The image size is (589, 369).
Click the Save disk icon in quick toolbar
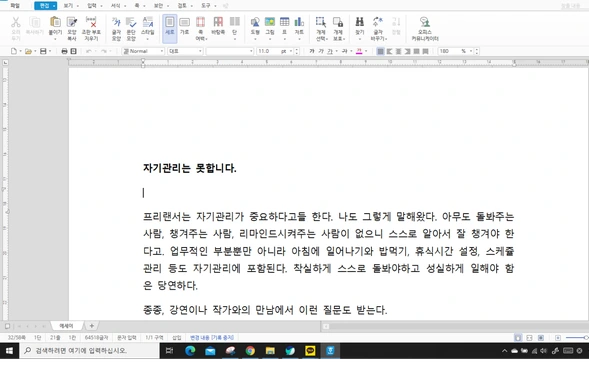click(43, 51)
